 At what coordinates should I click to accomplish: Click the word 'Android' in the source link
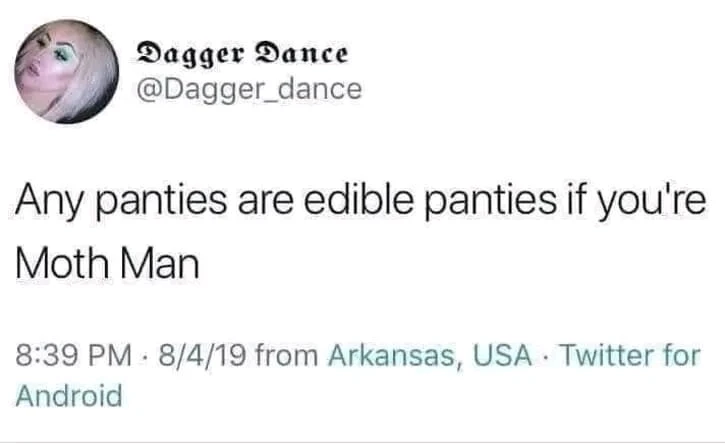point(69,394)
